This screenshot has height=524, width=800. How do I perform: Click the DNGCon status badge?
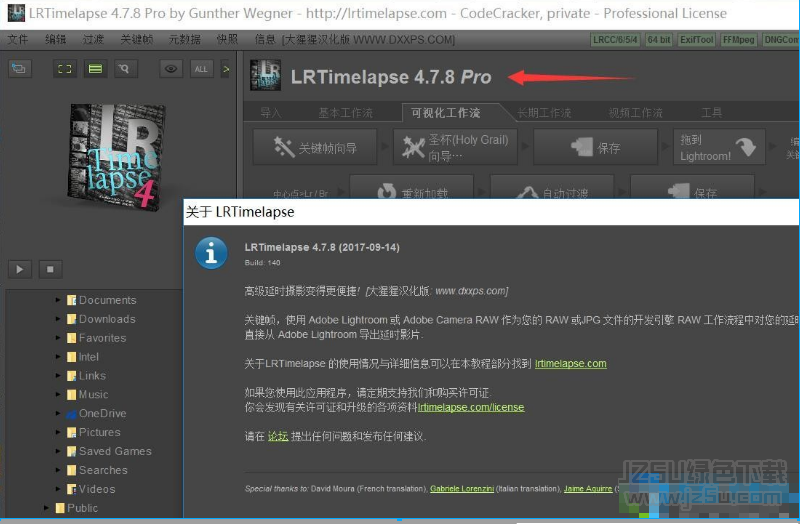pyautogui.click(x=781, y=40)
